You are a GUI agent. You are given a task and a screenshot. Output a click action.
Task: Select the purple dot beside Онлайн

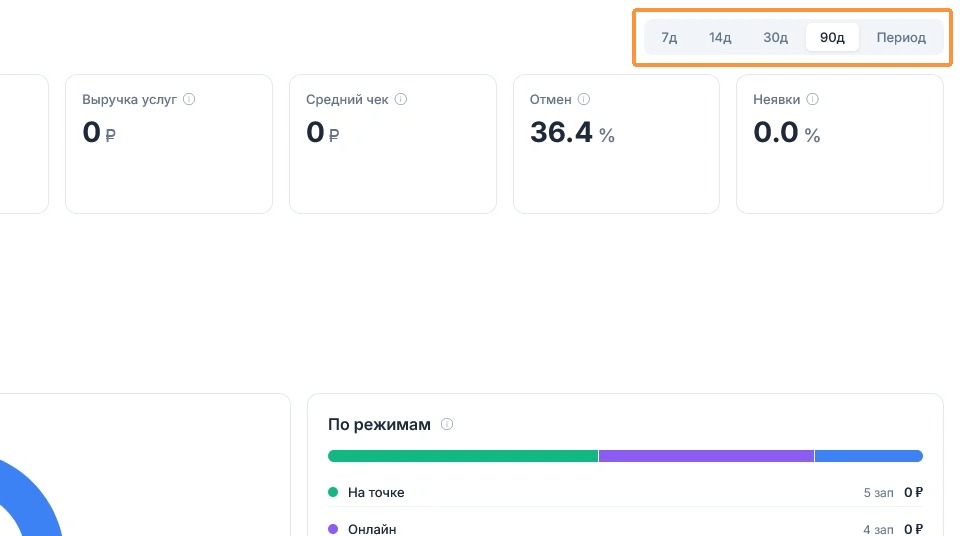pos(333,529)
